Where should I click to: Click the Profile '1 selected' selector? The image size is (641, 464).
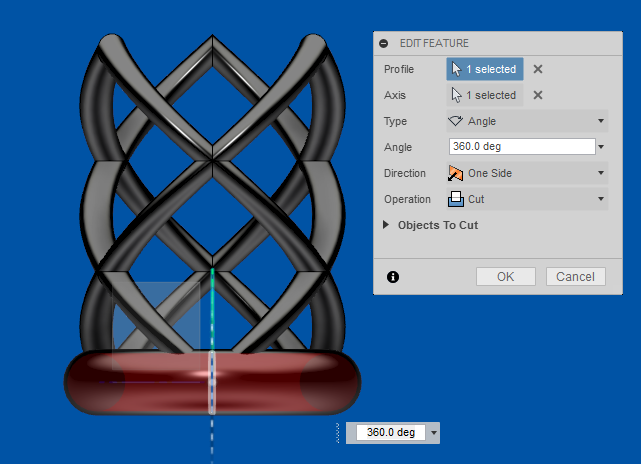[x=485, y=69]
